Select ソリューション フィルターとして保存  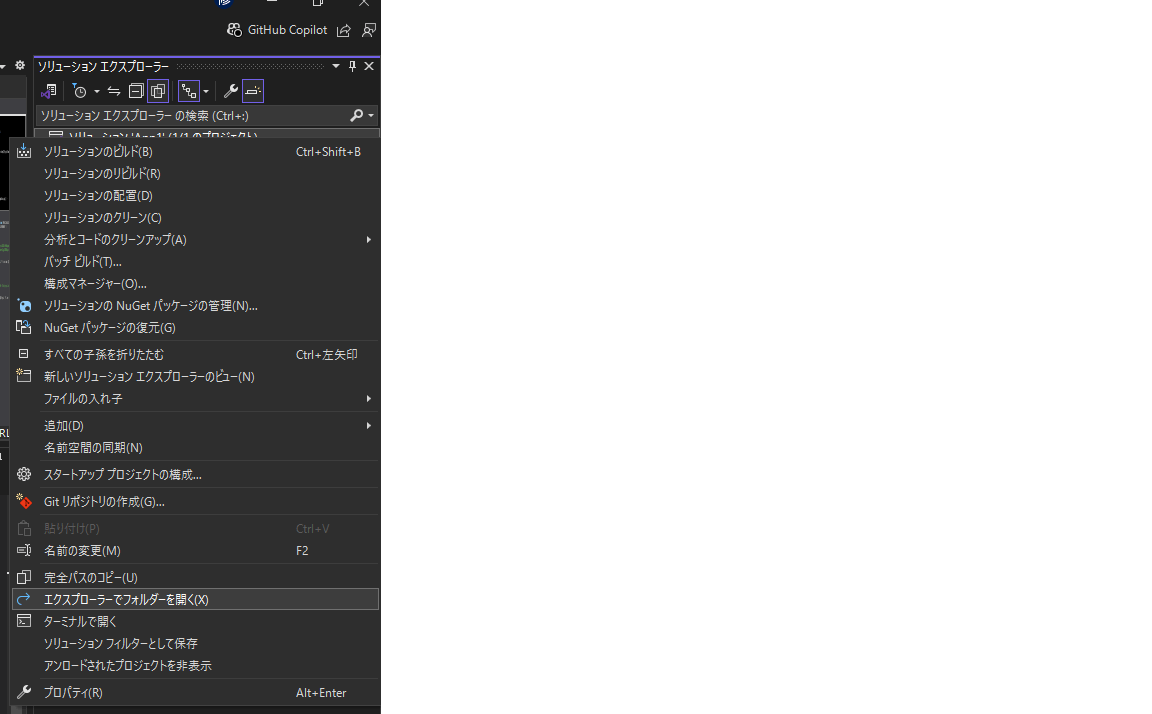click(195, 643)
